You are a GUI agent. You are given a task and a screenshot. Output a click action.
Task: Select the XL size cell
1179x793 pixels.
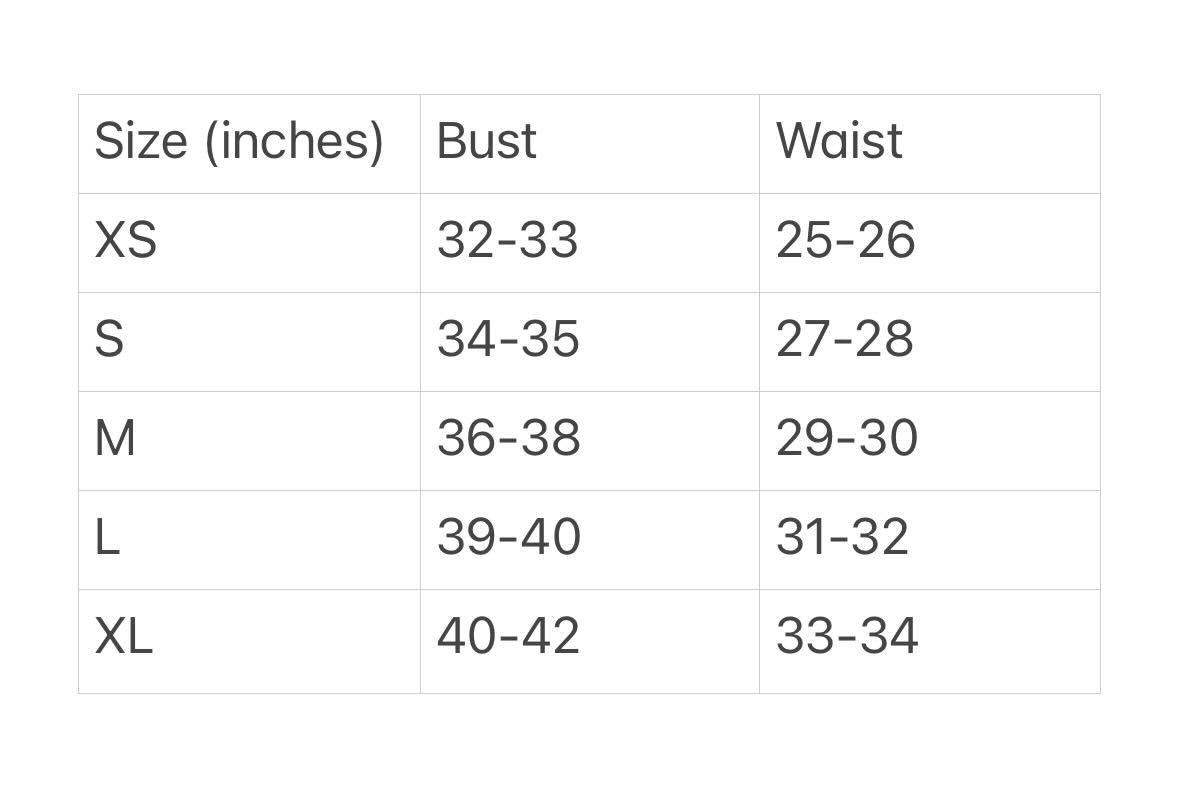(x=124, y=637)
